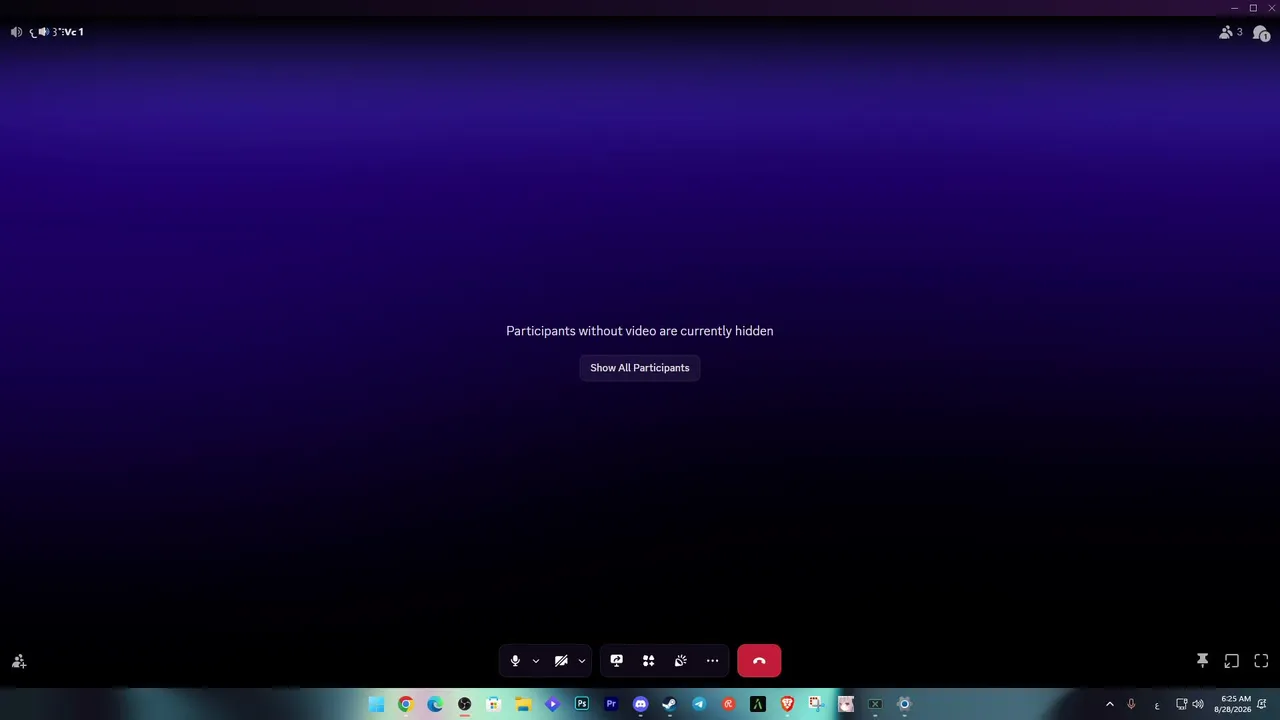
Task: Open microphone input options chevron
Action: pyautogui.click(x=536, y=661)
